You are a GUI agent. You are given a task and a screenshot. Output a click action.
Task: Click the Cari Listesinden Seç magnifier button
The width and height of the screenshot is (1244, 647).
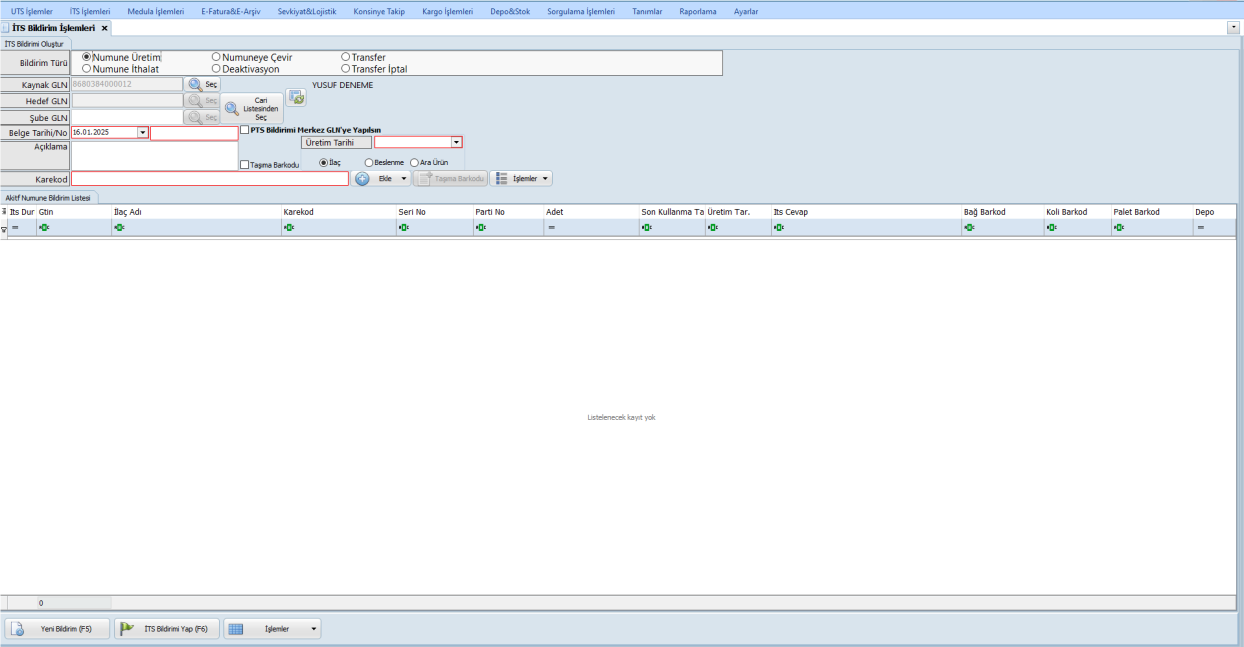click(232, 108)
